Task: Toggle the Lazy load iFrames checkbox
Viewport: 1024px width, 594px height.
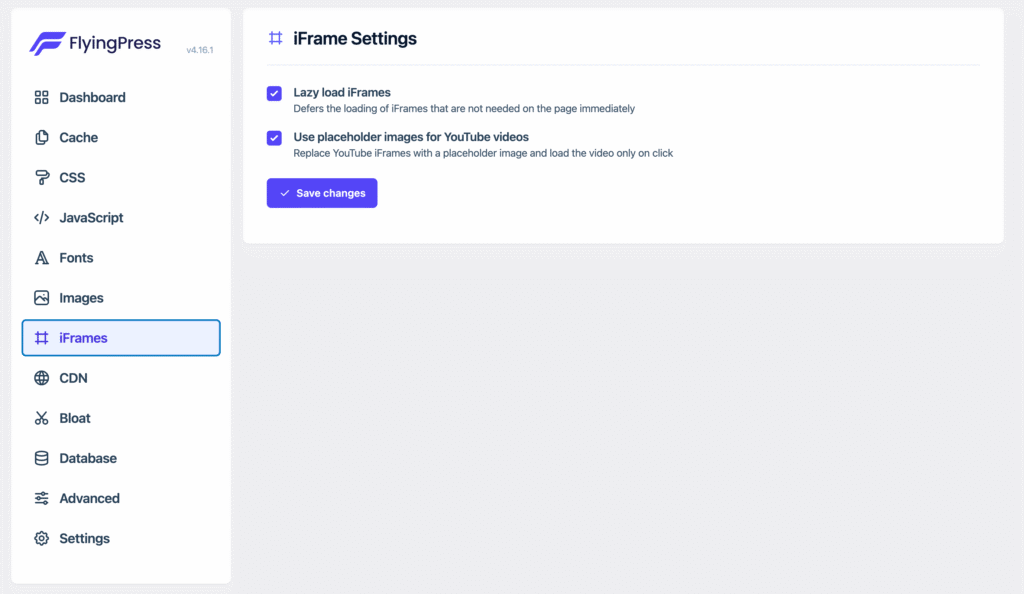Action: (273, 93)
